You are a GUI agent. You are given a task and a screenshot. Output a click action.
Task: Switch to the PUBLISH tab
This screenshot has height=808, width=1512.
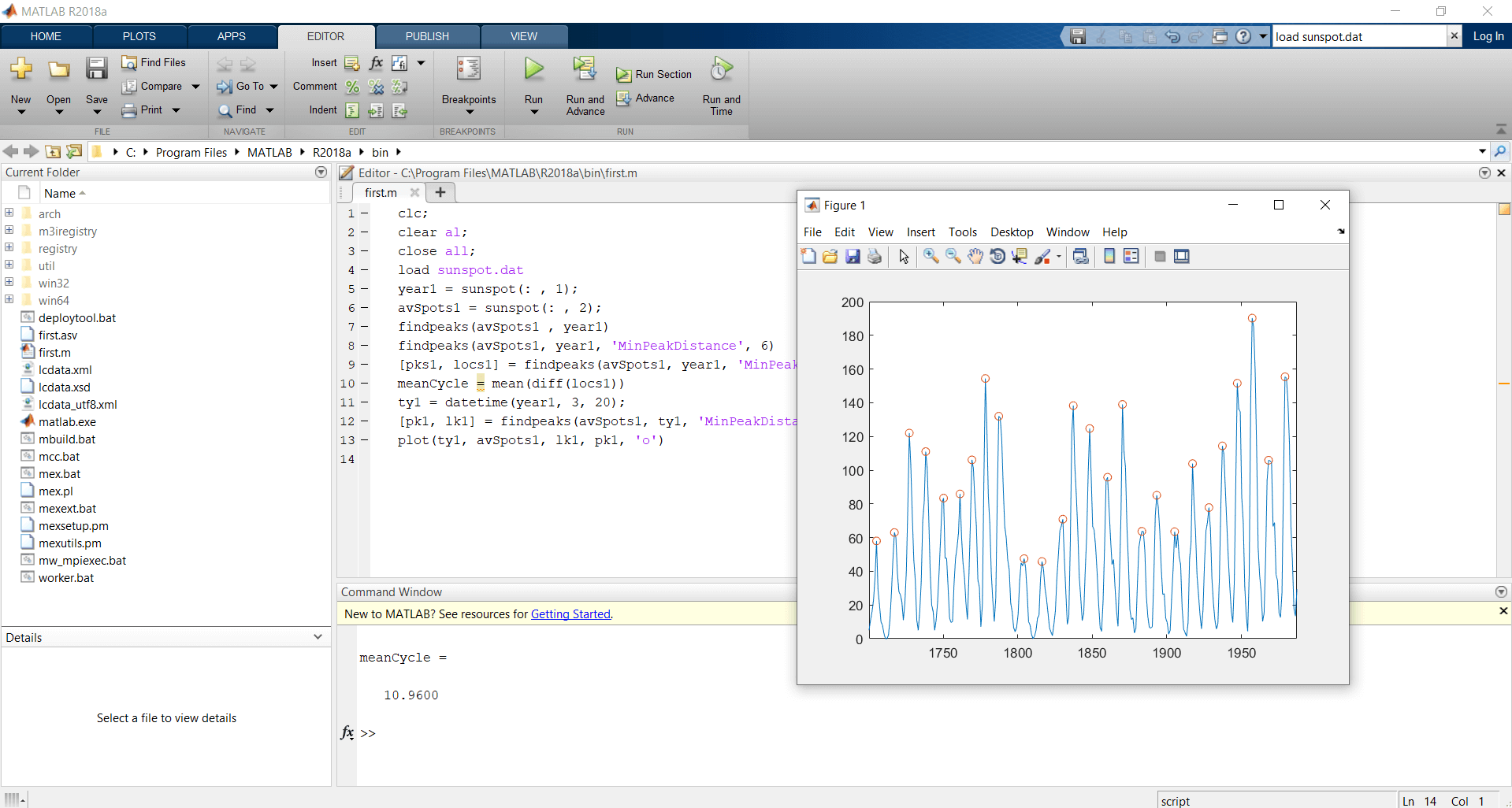(426, 36)
